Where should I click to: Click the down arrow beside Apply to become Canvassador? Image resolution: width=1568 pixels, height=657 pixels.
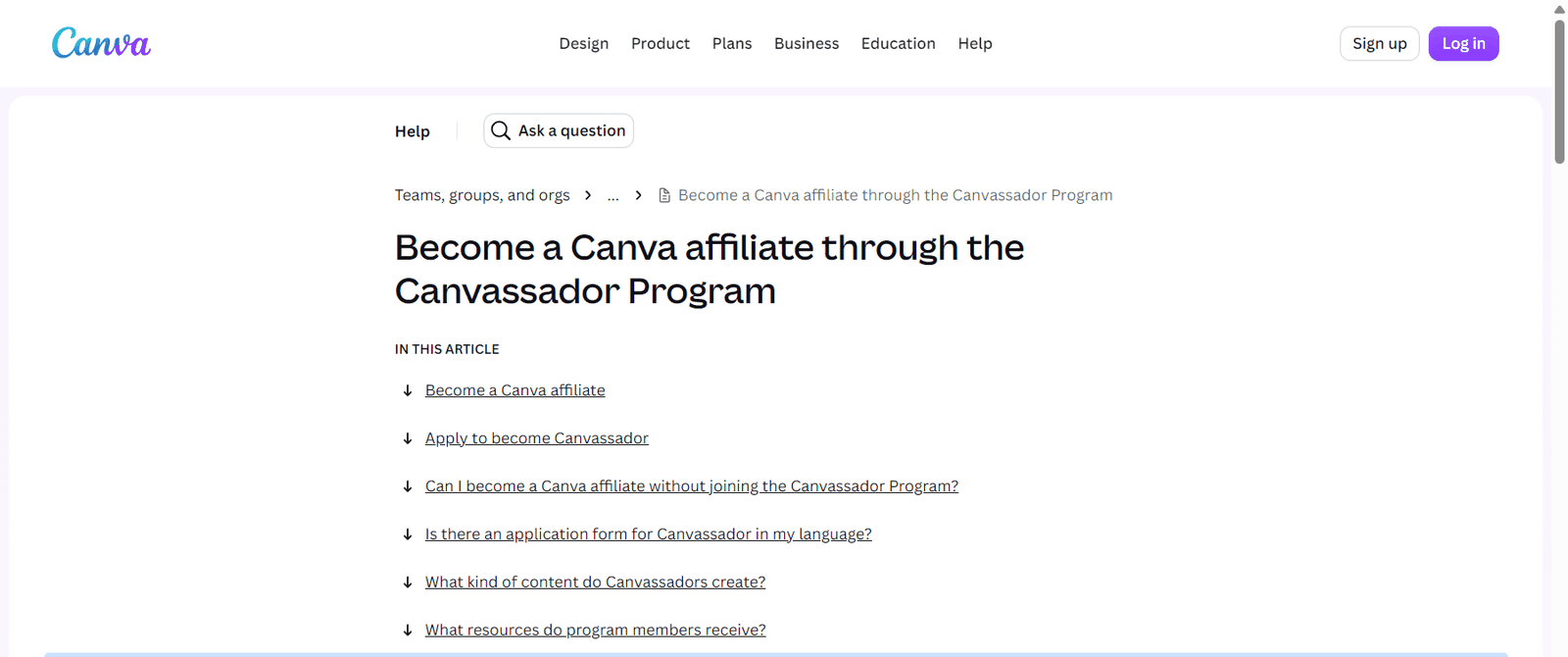click(x=408, y=438)
